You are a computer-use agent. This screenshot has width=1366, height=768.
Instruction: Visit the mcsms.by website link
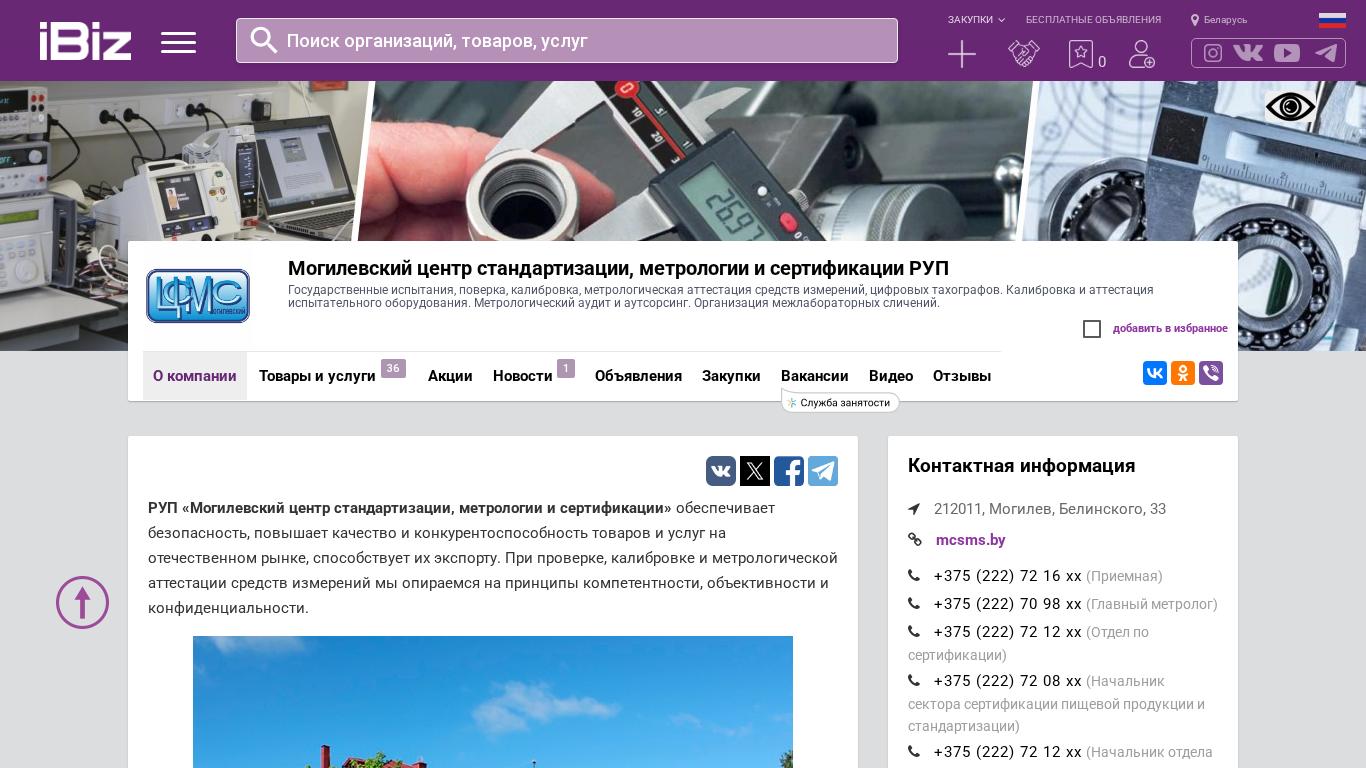(x=970, y=540)
